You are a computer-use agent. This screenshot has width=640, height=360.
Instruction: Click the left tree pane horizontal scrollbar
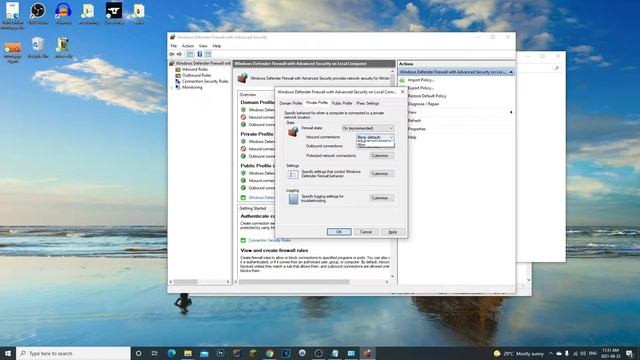pyautogui.click(x=185, y=282)
